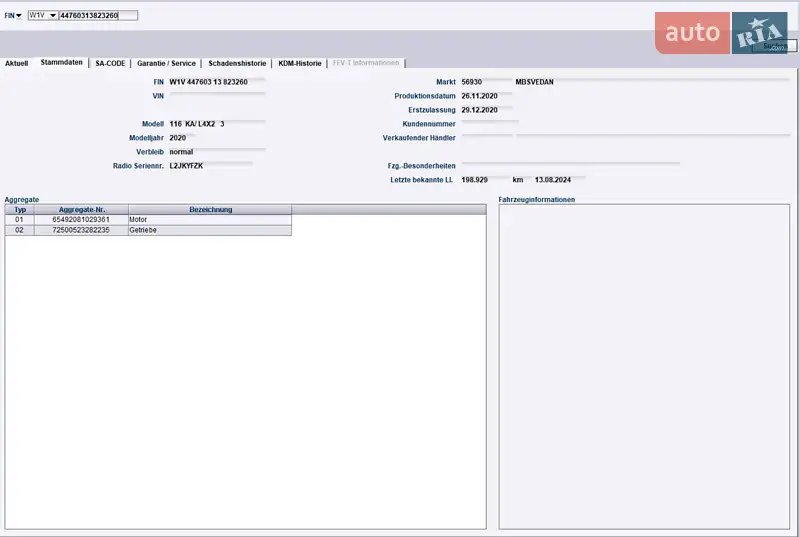This screenshot has width=800, height=537.
Task: Sort by Aggregate-Nr. column header
Action: coord(83,209)
